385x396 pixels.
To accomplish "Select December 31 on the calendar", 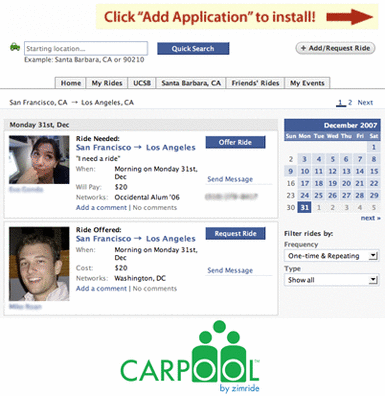I will tap(304, 207).
